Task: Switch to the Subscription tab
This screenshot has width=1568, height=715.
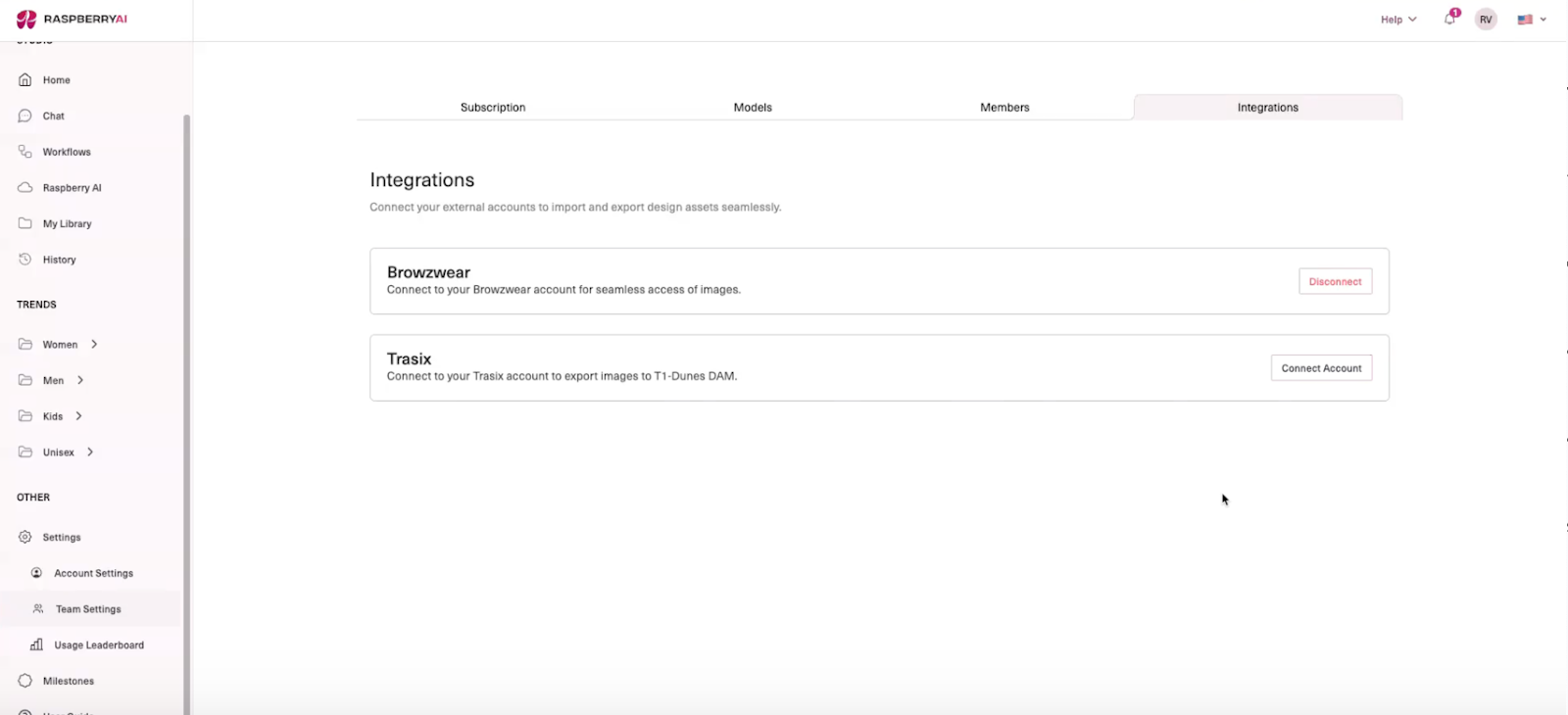Action: 493,108
